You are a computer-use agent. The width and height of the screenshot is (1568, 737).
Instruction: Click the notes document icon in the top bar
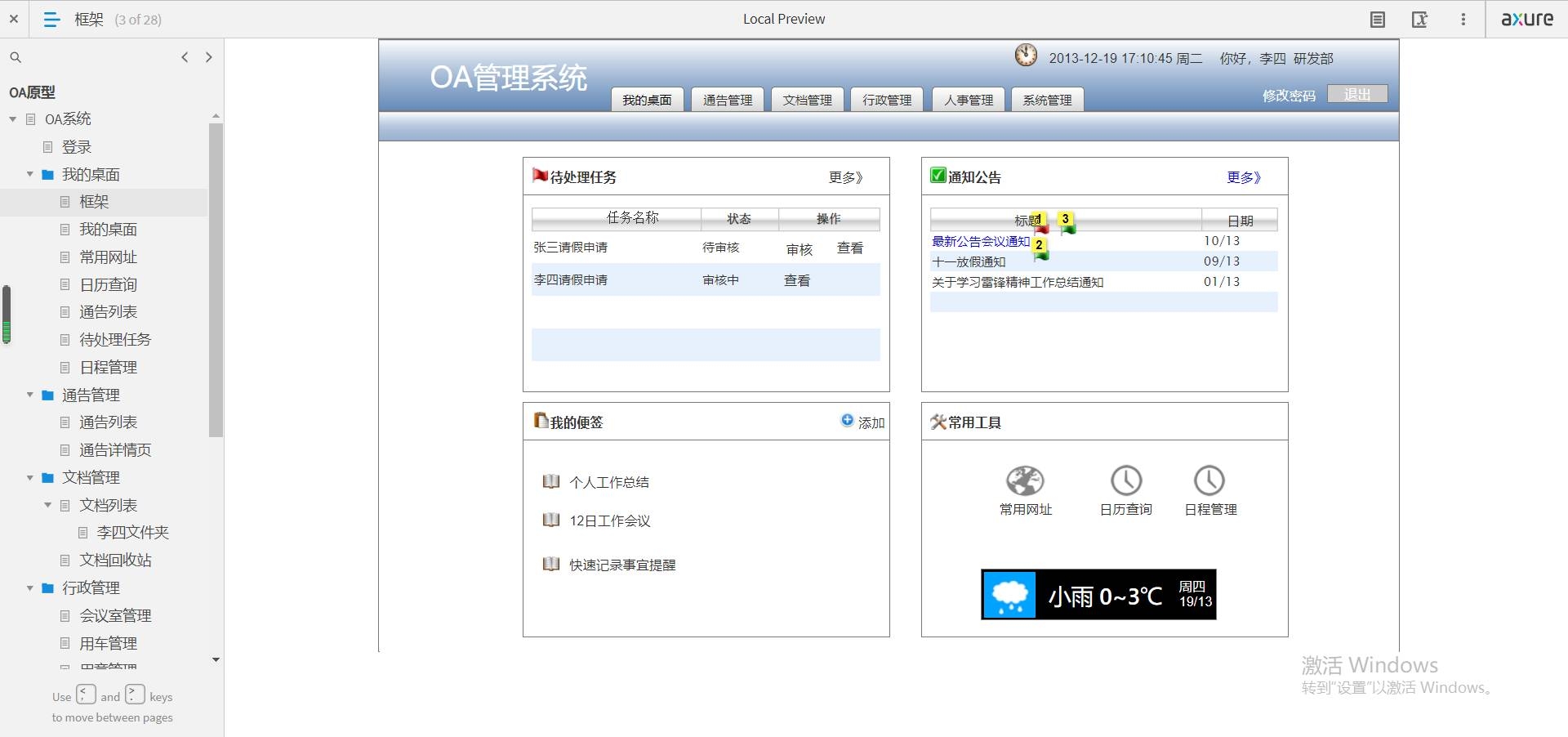(x=1378, y=20)
